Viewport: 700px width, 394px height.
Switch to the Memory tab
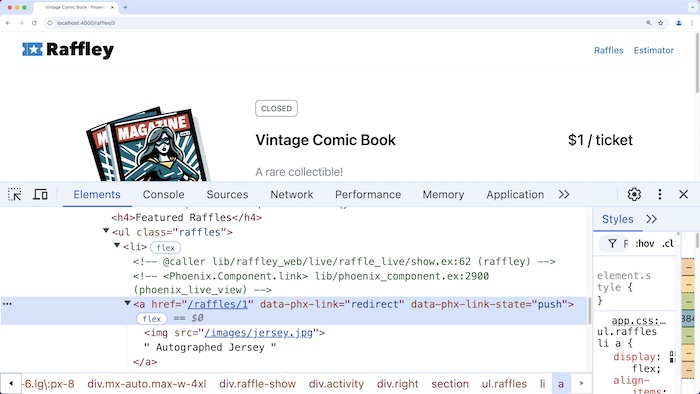click(443, 195)
